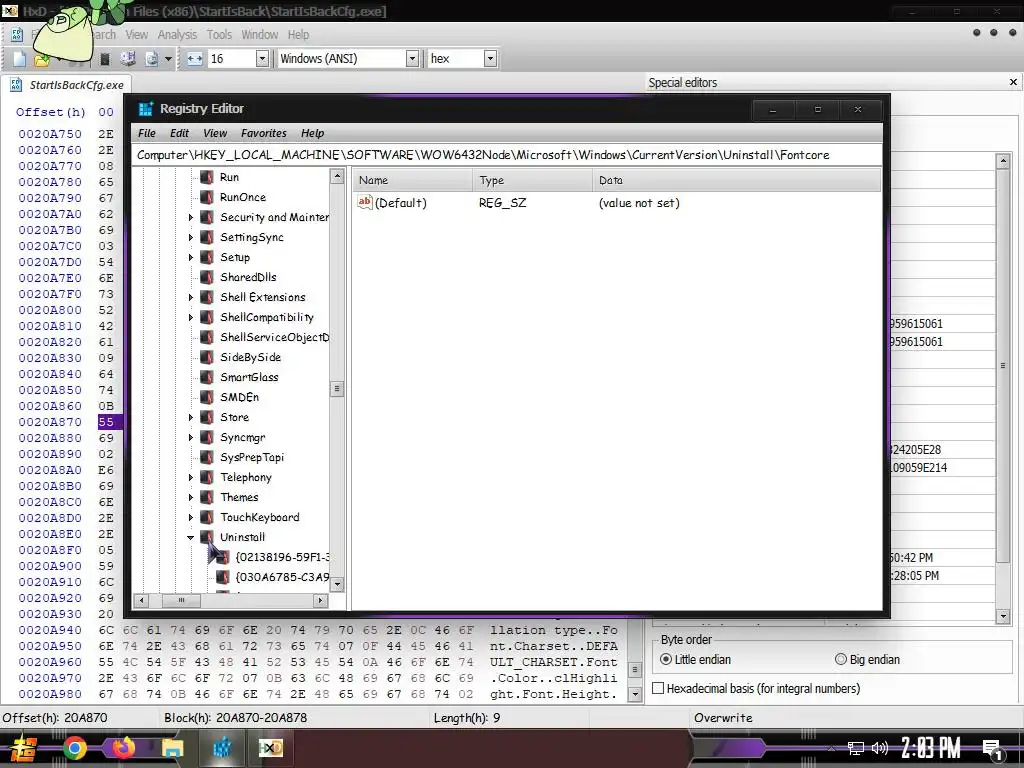Expand the Security and Maintenance key
The image size is (1024, 768).
(x=191, y=217)
